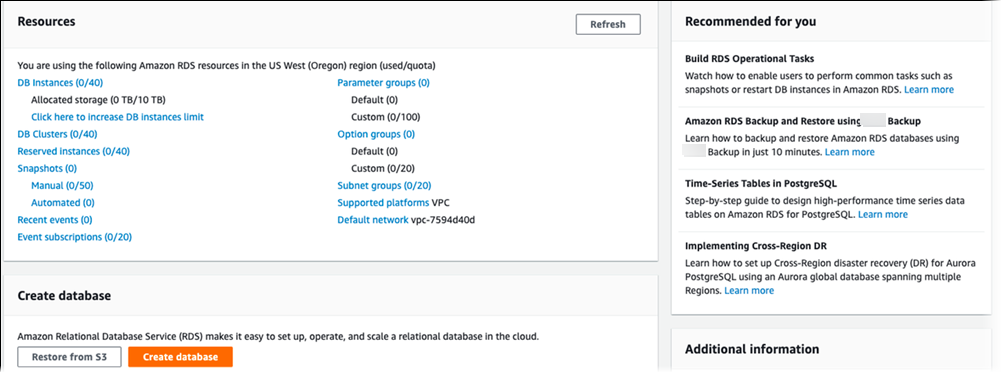1002x373 pixels.
Task: Click the Additional information heading
Action: [x=752, y=349]
